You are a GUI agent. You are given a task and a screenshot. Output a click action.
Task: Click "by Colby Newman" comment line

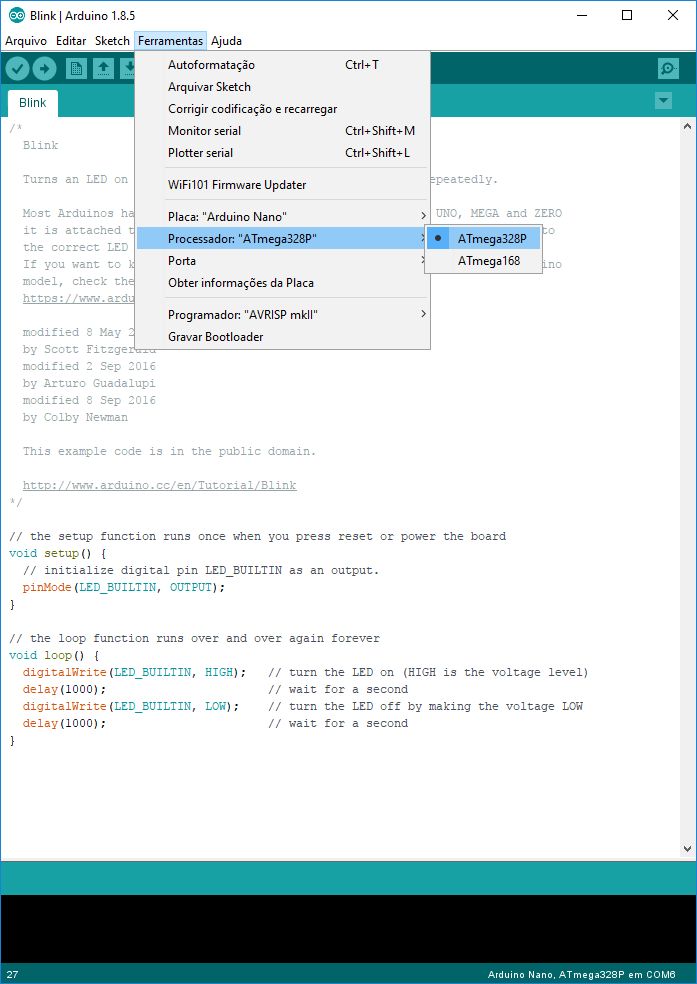75,417
